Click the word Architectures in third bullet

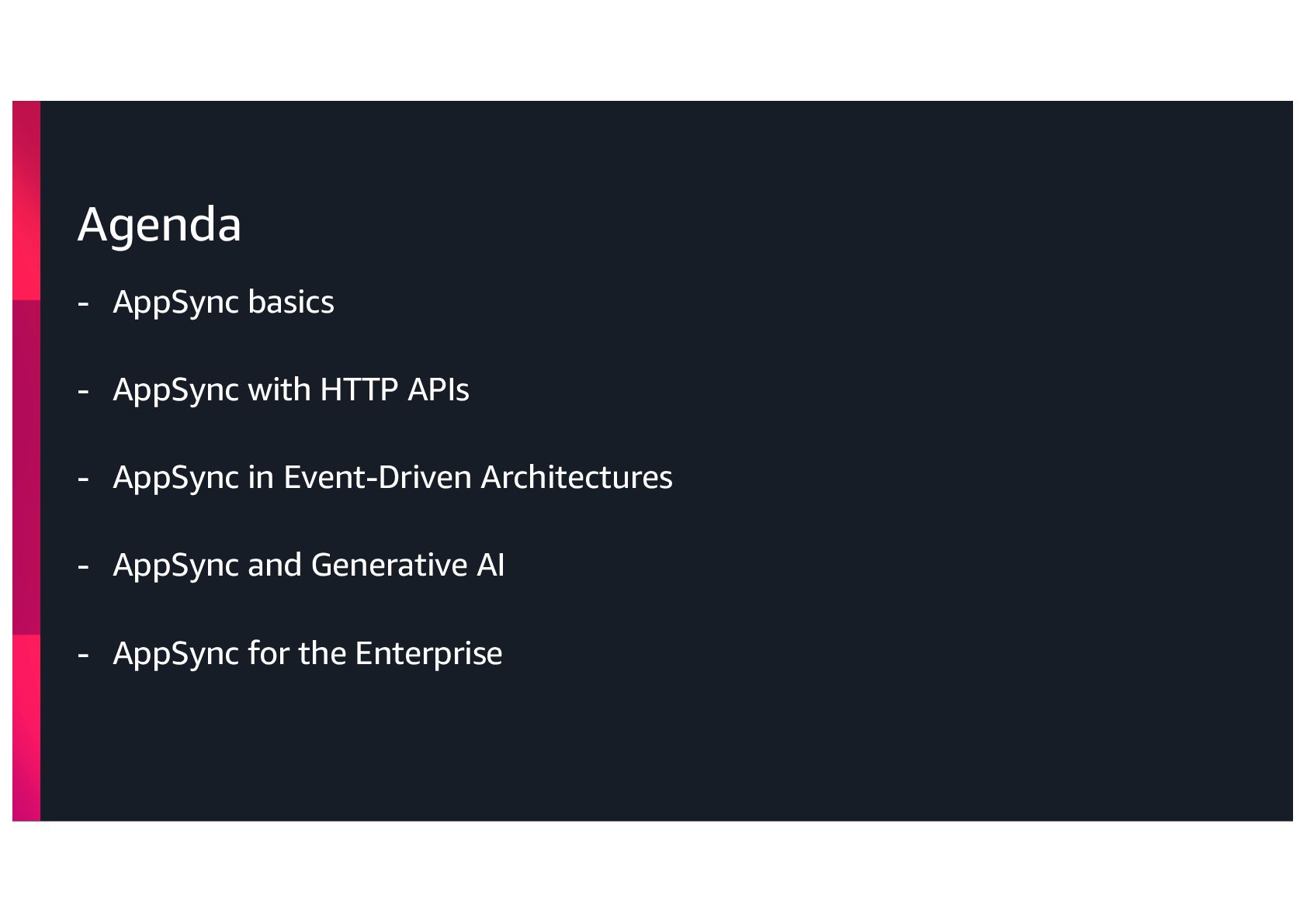576,477
